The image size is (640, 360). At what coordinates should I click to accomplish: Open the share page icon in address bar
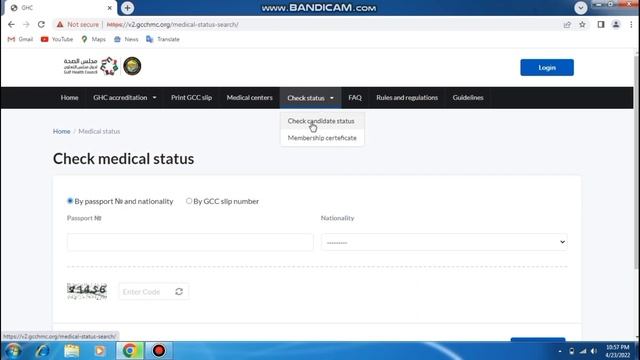pyautogui.click(x=567, y=25)
